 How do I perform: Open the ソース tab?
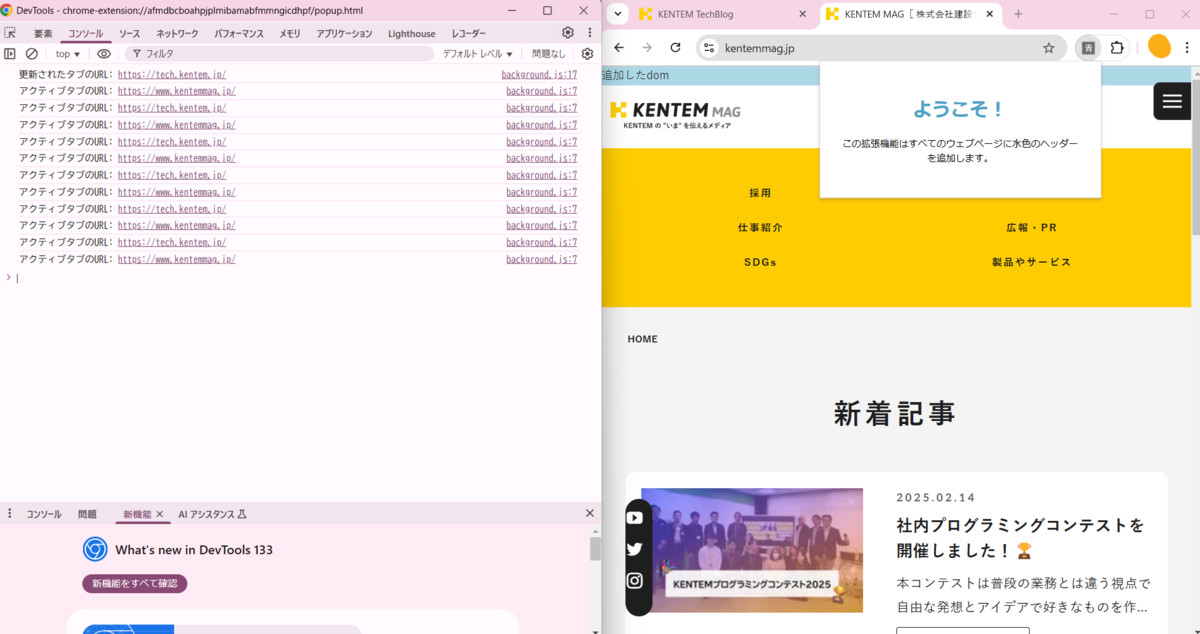pos(130,34)
